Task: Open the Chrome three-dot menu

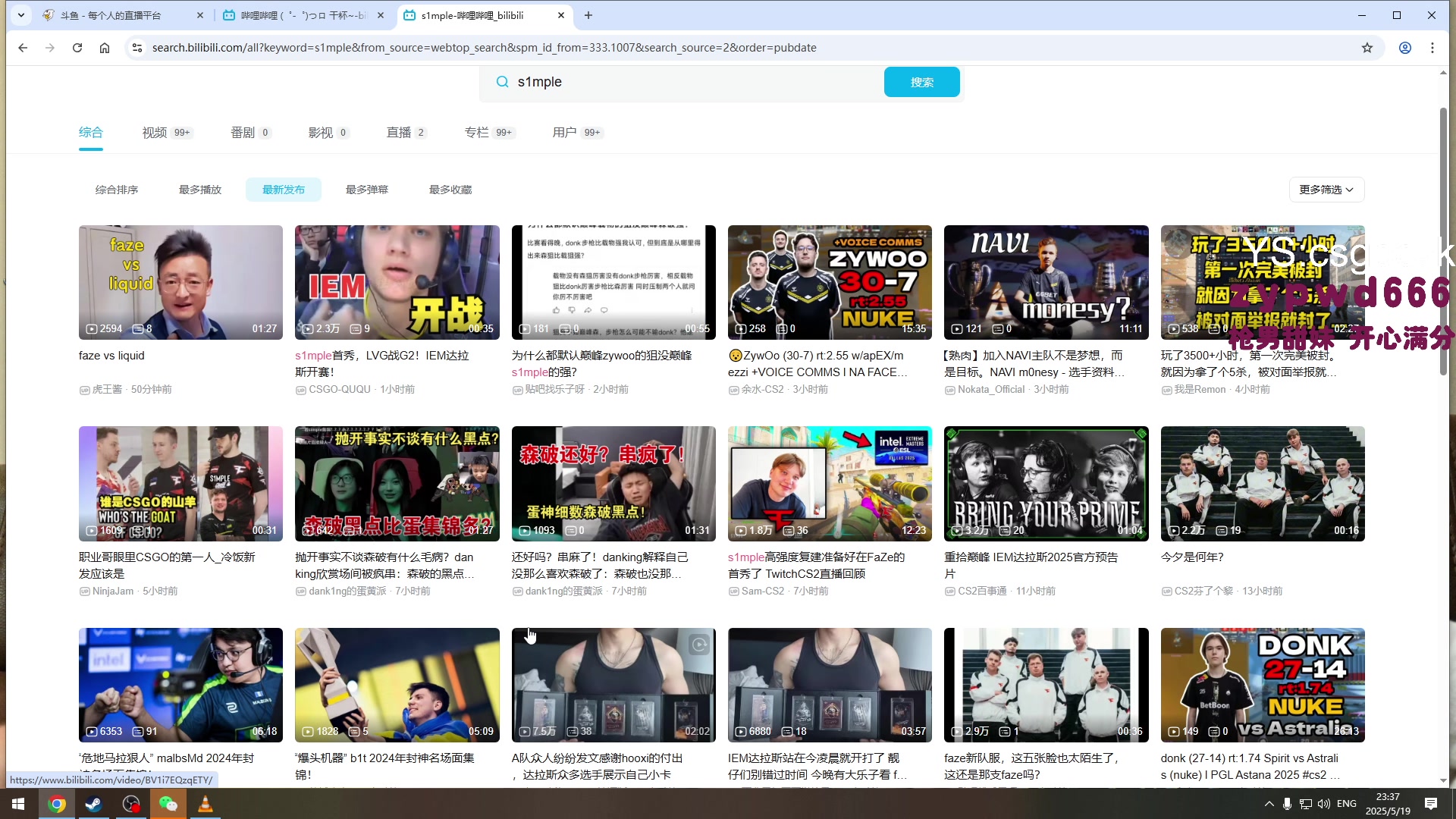Action: pos(1432,48)
